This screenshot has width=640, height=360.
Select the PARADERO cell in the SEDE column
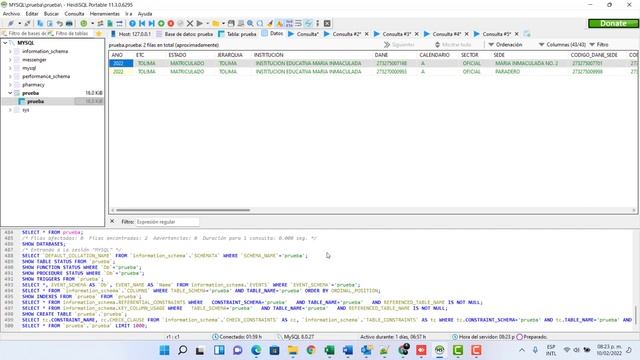[507, 71]
